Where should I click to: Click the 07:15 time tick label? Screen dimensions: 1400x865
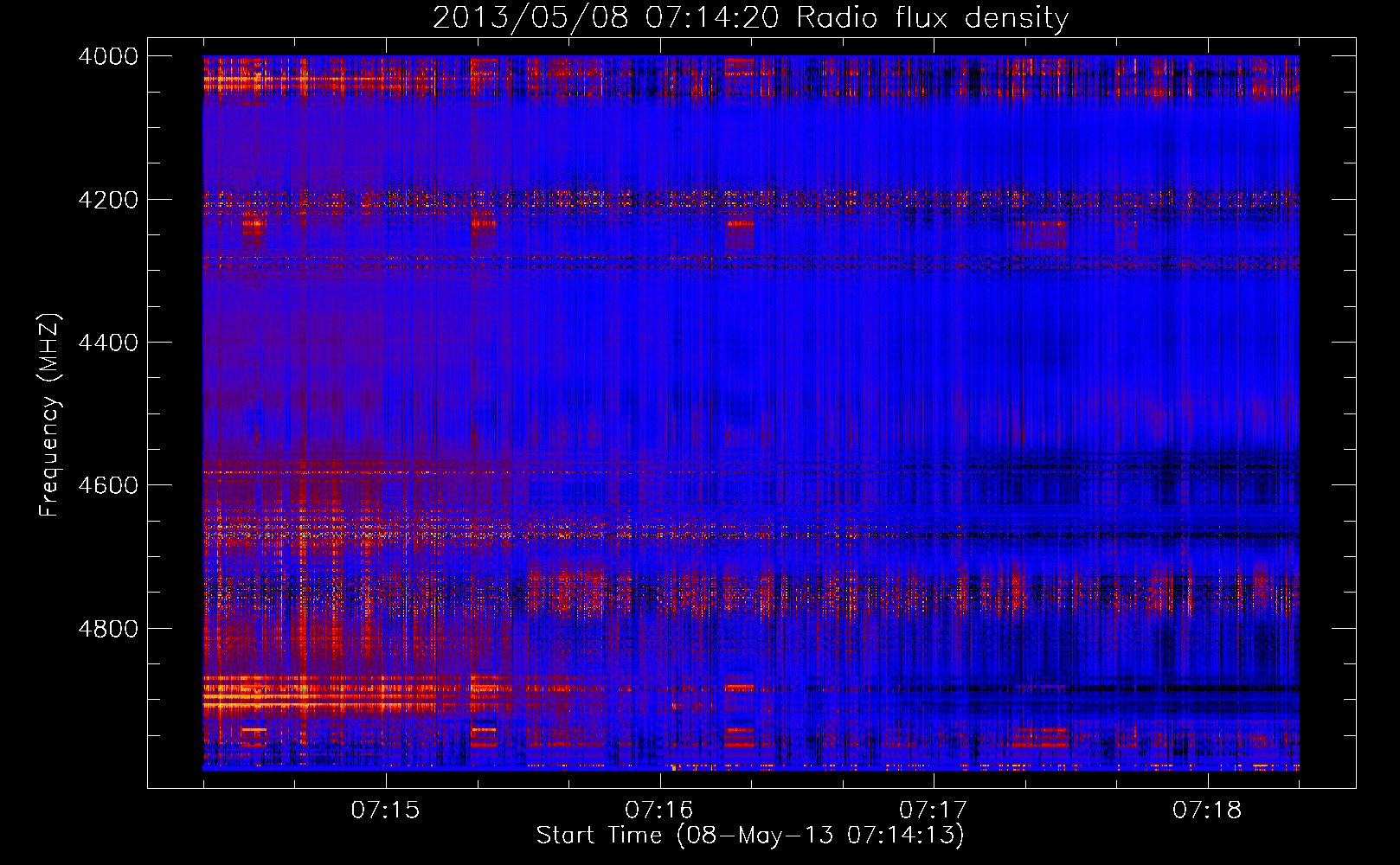tap(385, 810)
